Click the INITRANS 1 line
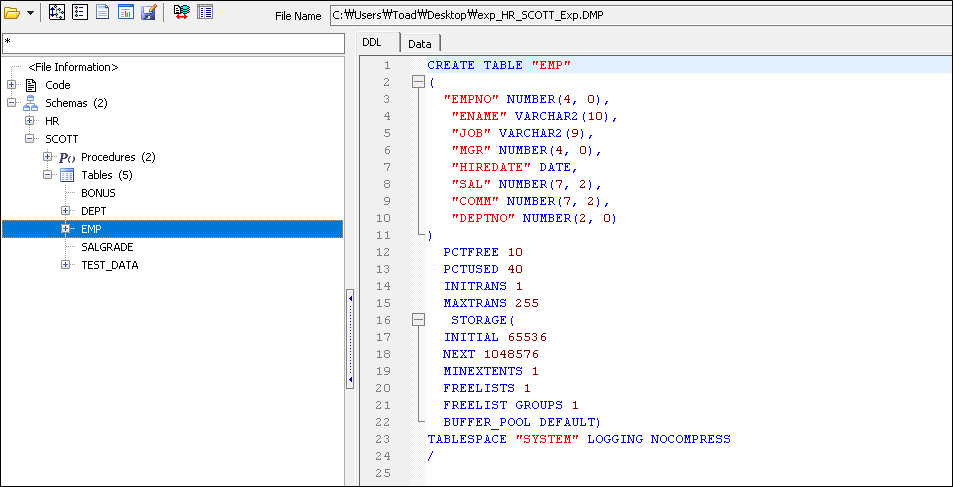Viewport: 953px width, 487px height. click(483, 286)
